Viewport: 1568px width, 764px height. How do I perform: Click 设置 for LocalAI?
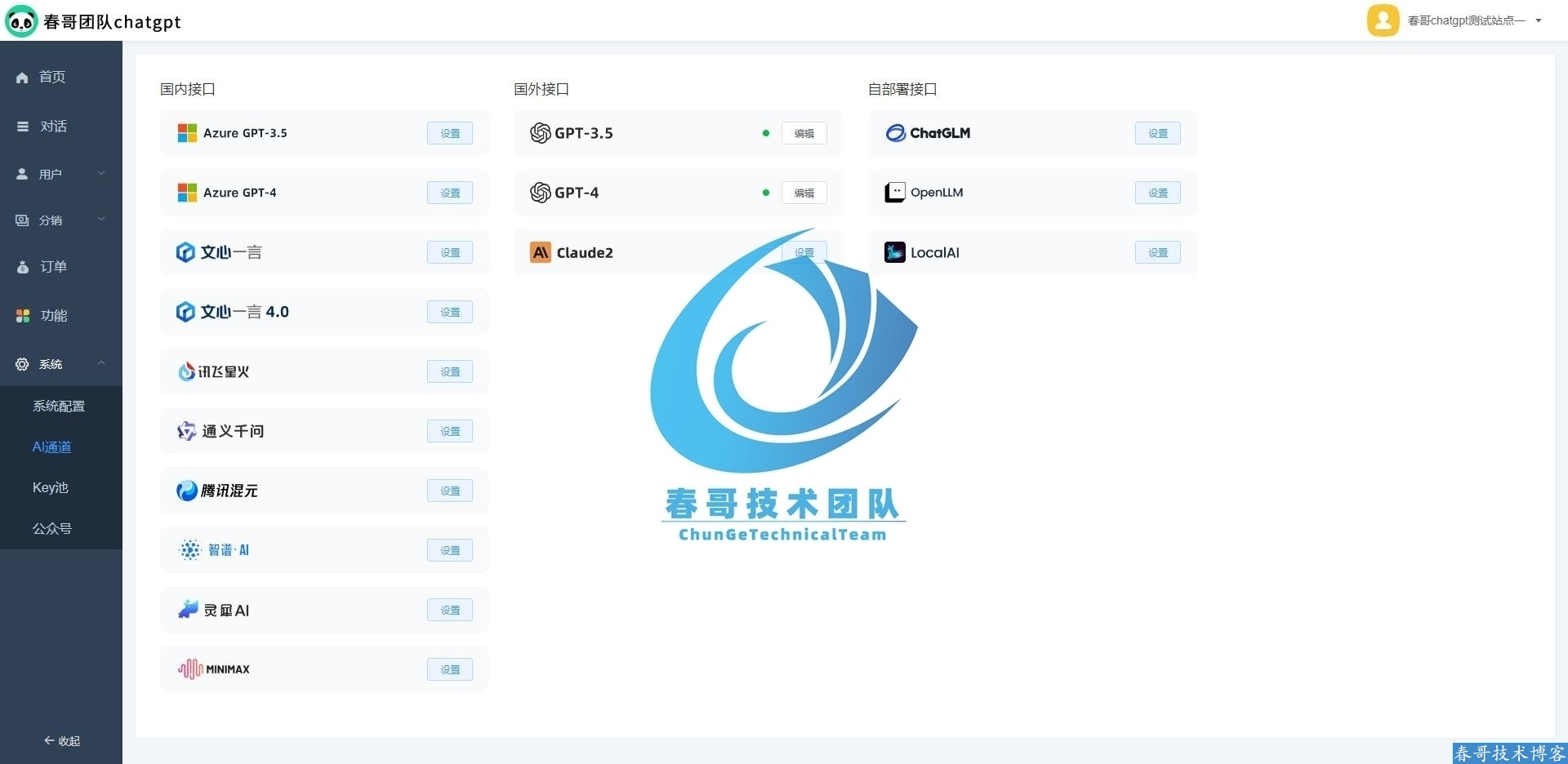click(1158, 252)
